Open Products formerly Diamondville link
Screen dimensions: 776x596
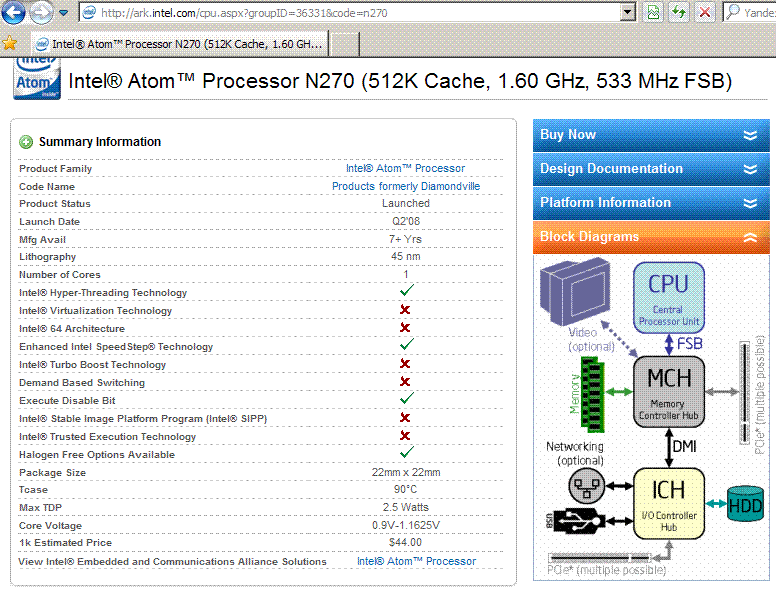tap(406, 186)
